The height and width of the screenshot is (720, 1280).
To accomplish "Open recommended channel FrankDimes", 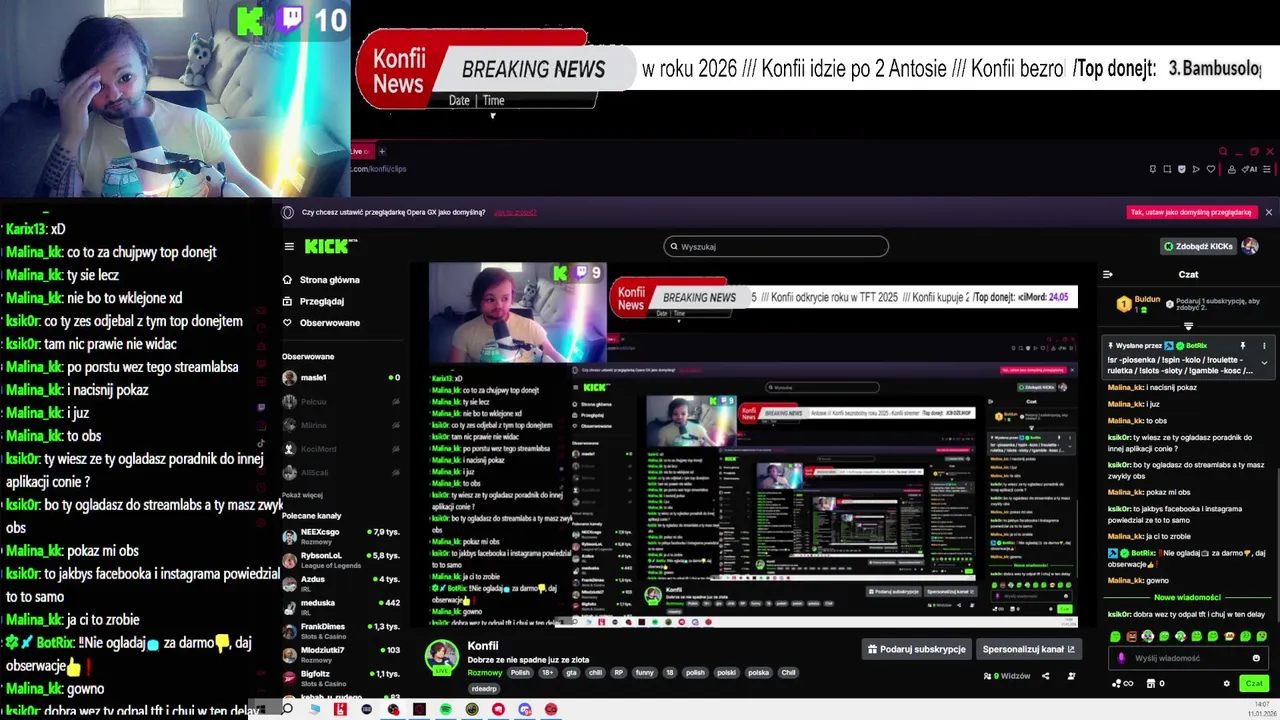I will pyautogui.click(x=341, y=629).
